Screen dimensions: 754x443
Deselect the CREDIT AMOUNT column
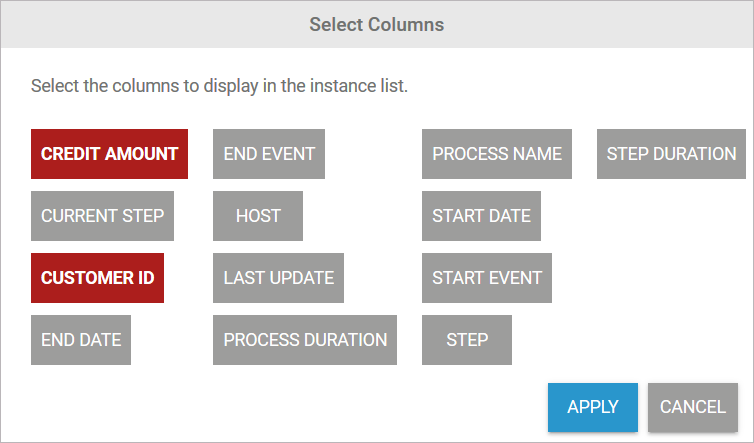[x=109, y=154]
